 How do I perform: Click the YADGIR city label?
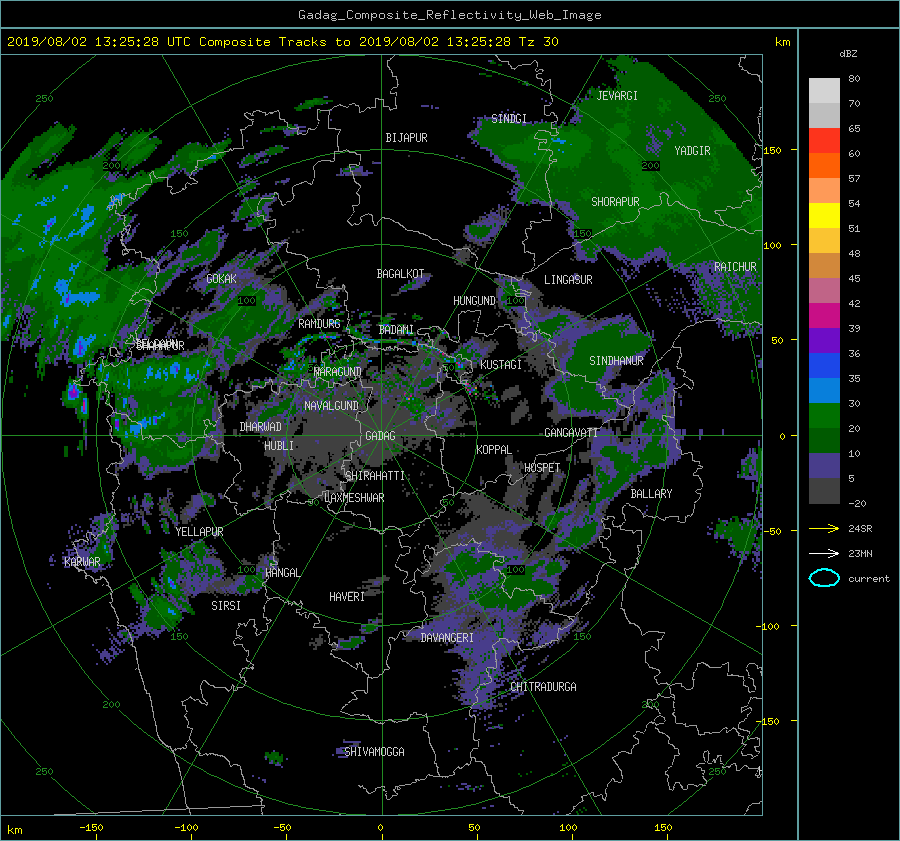coord(692,151)
